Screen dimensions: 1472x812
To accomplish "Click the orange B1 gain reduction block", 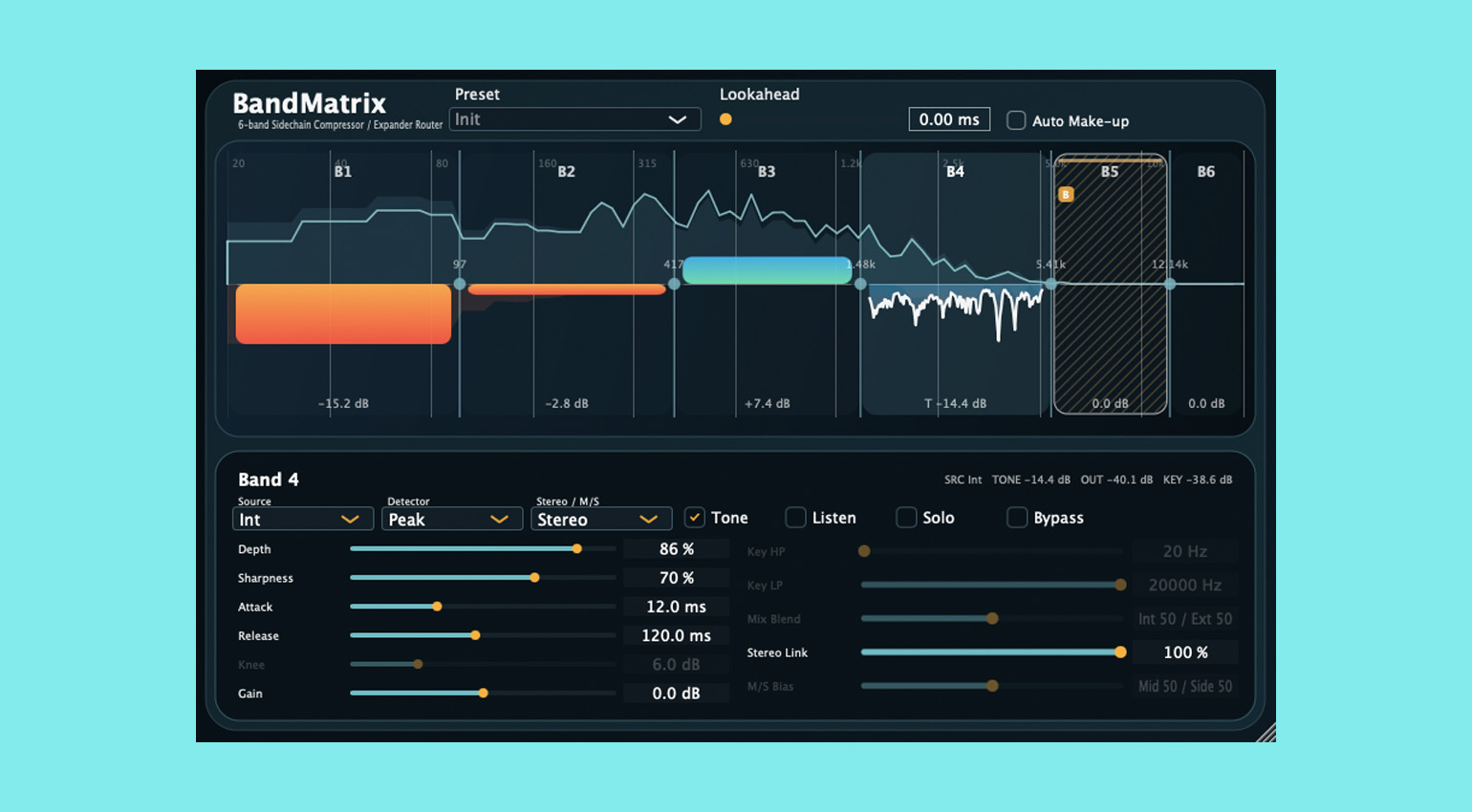I will coord(343,313).
